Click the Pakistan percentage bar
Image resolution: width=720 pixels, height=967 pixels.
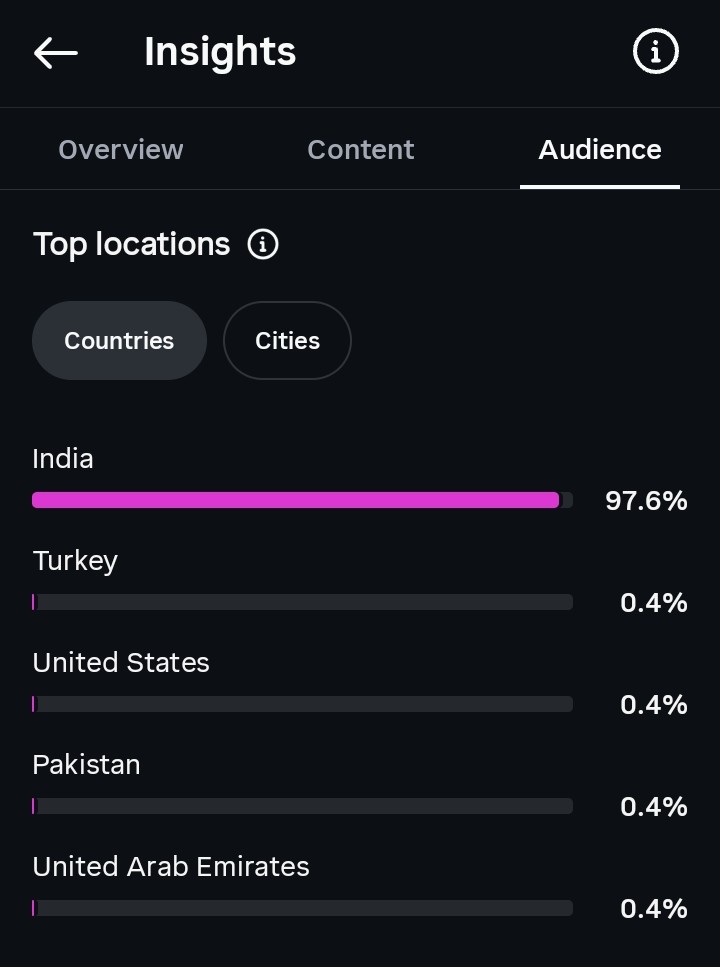(x=302, y=806)
